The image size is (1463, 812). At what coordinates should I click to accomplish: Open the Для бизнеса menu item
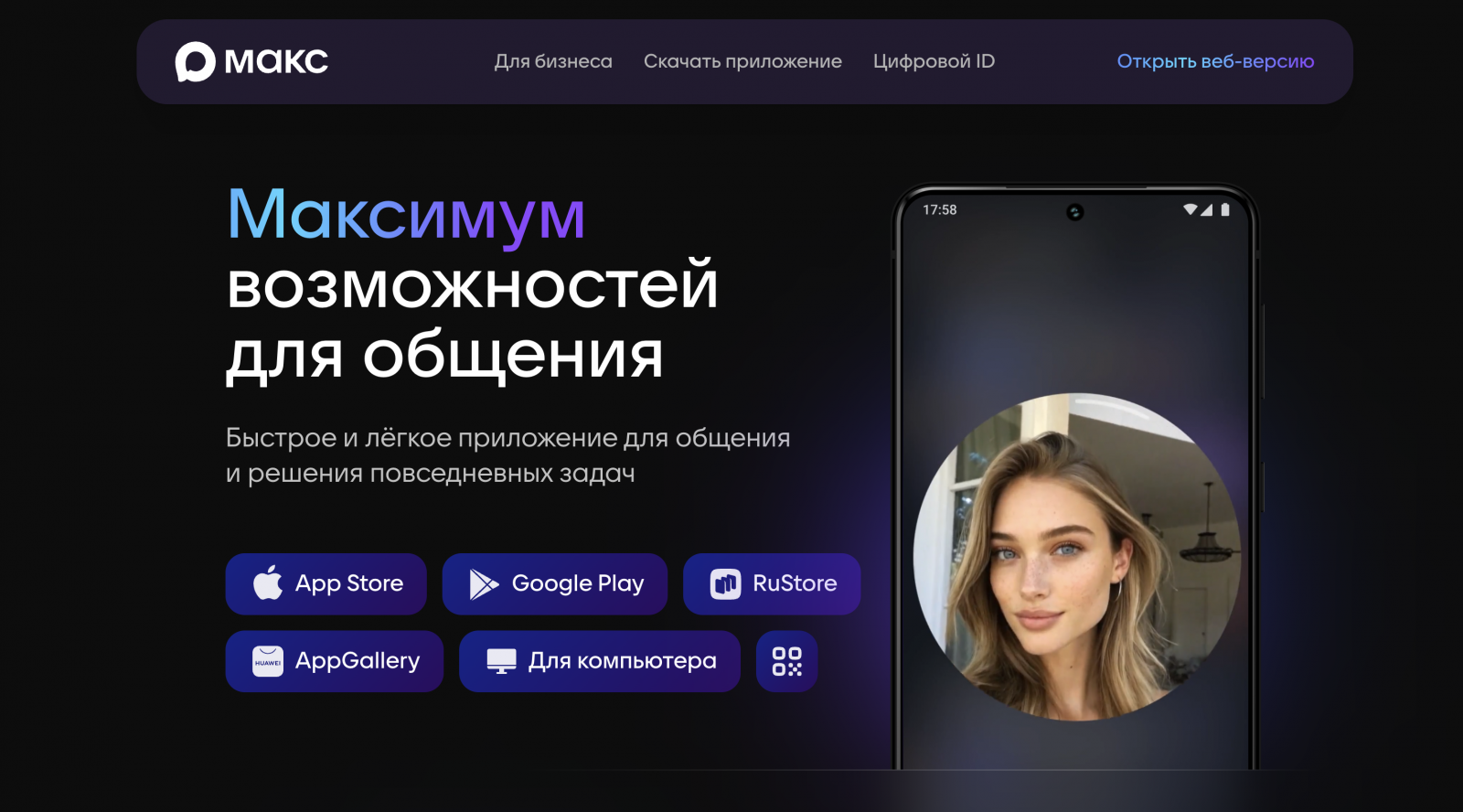tap(553, 61)
